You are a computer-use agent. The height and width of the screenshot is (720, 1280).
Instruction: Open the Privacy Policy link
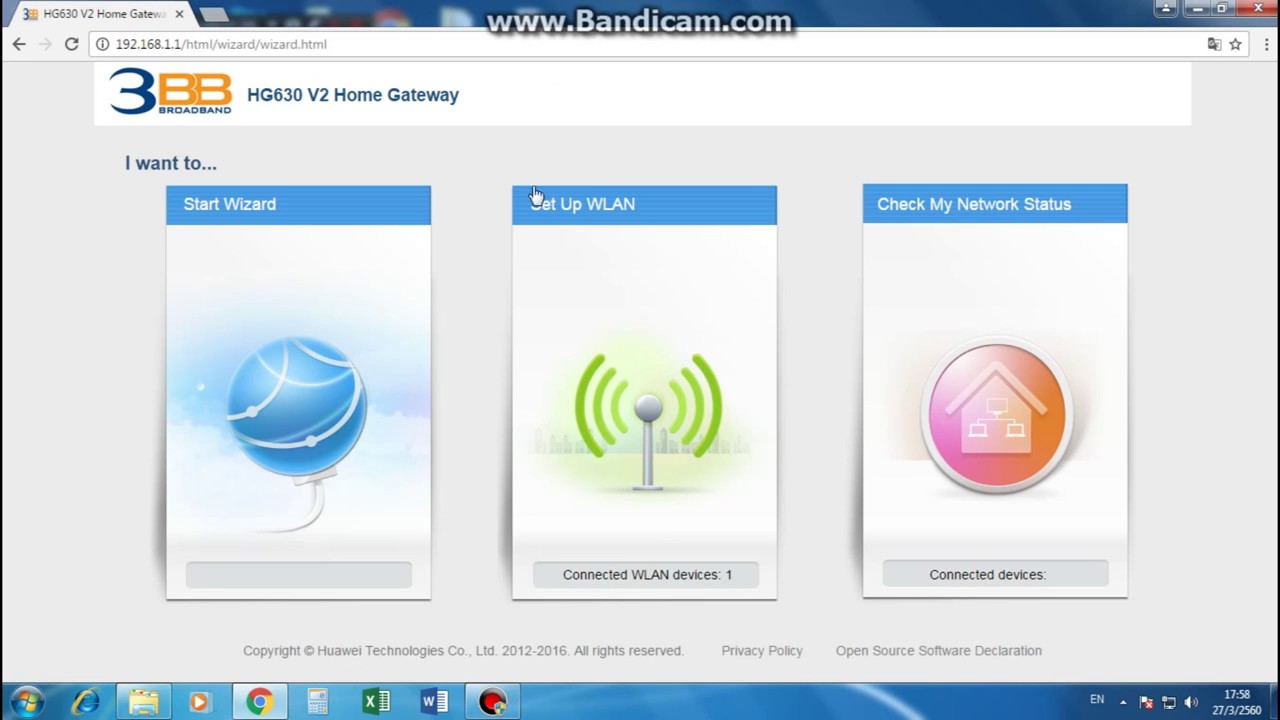tap(762, 650)
